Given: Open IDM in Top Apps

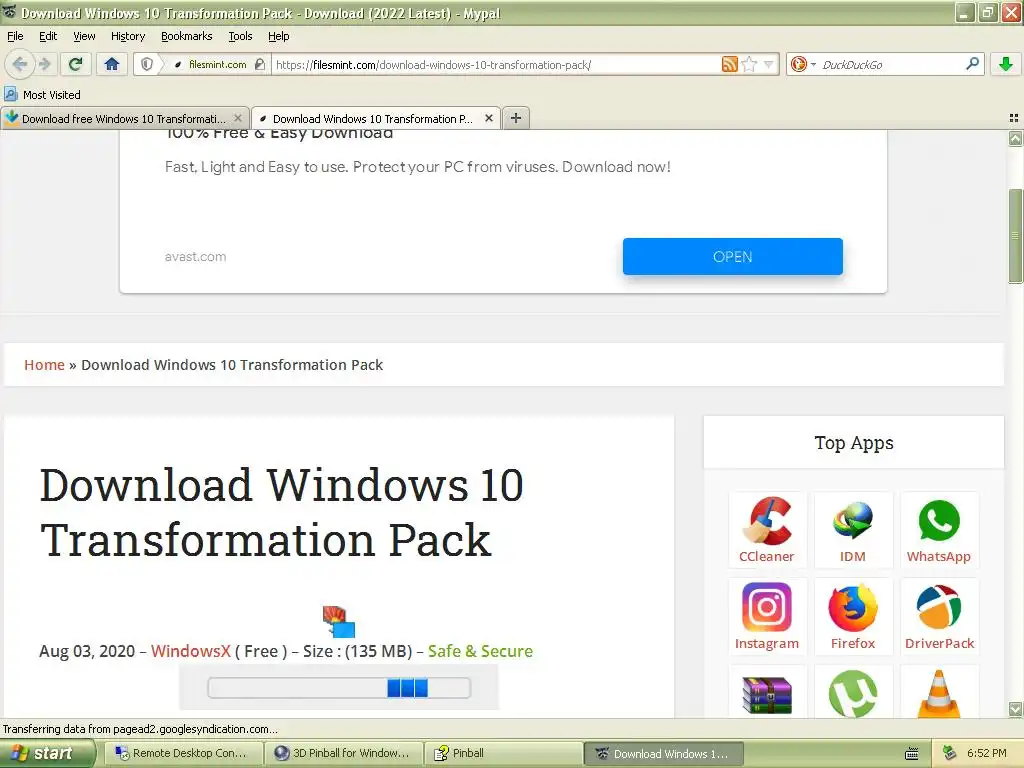Looking at the screenshot, I should coord(853,530).
